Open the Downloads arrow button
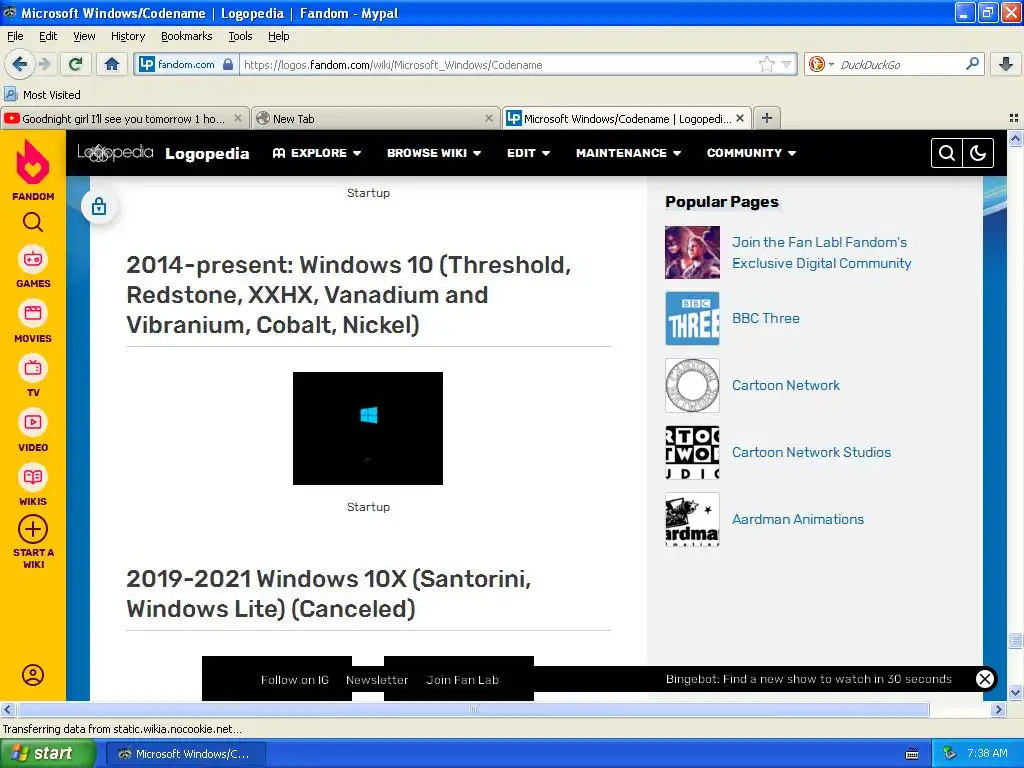This screenshot has height=768, width=1024. (1006, 64)
